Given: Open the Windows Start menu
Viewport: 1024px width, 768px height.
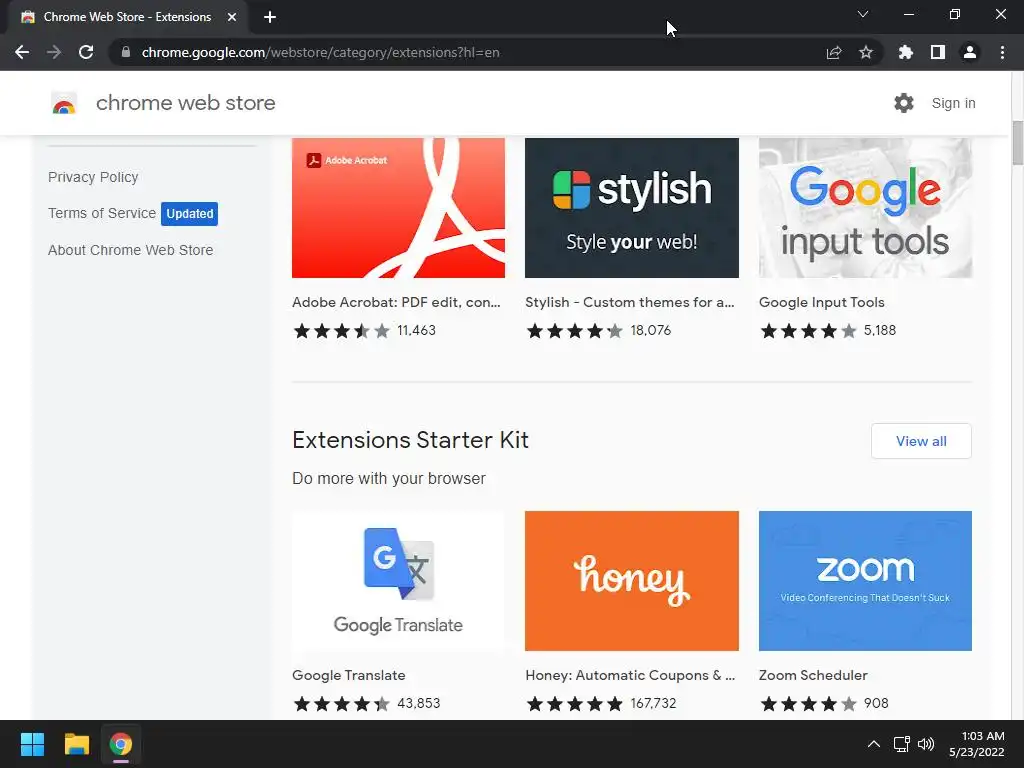Looking at the screenshot, I should click(x=32, y=744).
